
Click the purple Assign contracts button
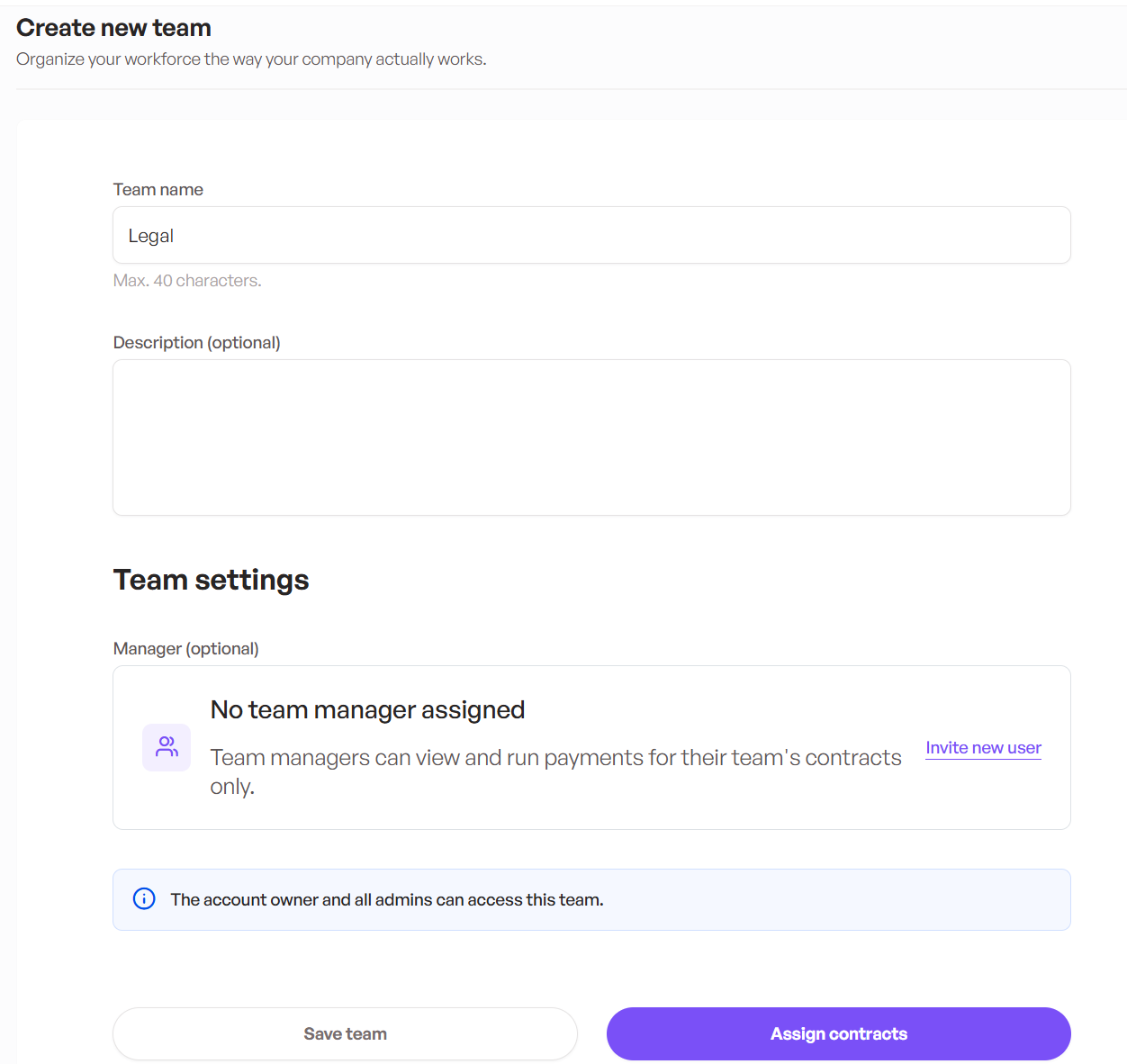[x=838, y=1033]
